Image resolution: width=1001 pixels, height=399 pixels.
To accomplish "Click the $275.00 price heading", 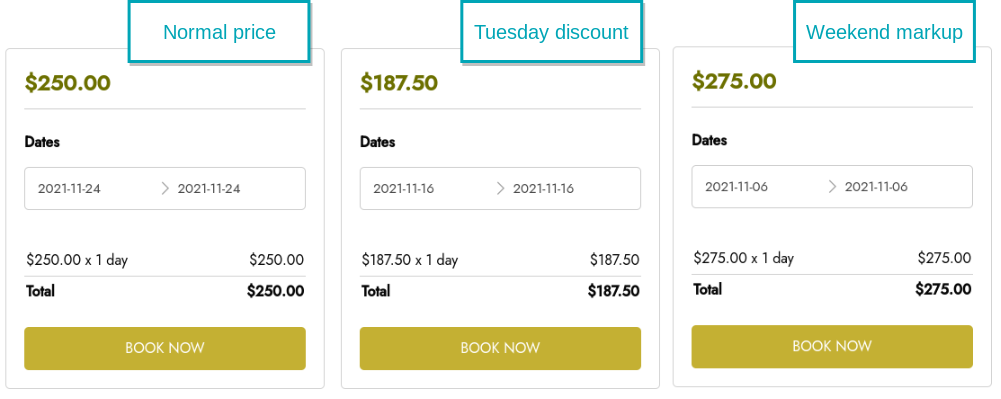I will [734, 81].
